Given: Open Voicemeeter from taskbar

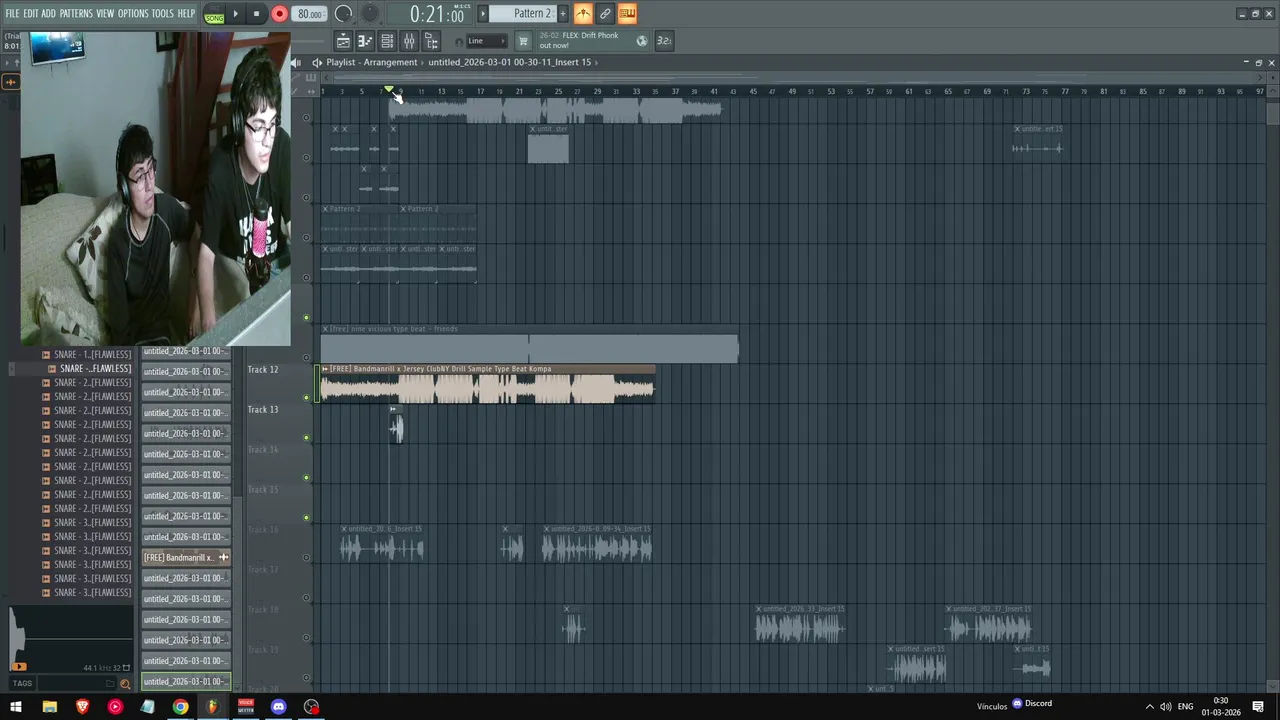Looking at the screenshot, I should click(x=245, y=707).
